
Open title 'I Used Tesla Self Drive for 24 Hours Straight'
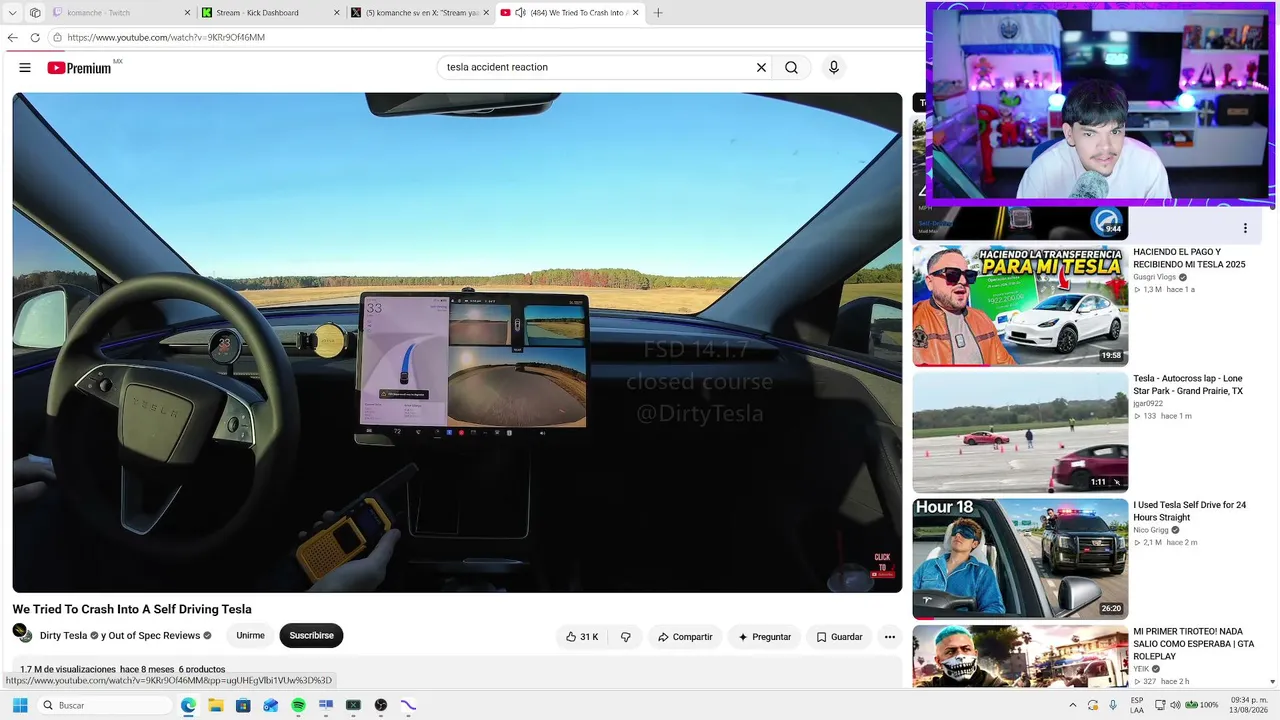pyautogui.click(x=1190, y=511)
